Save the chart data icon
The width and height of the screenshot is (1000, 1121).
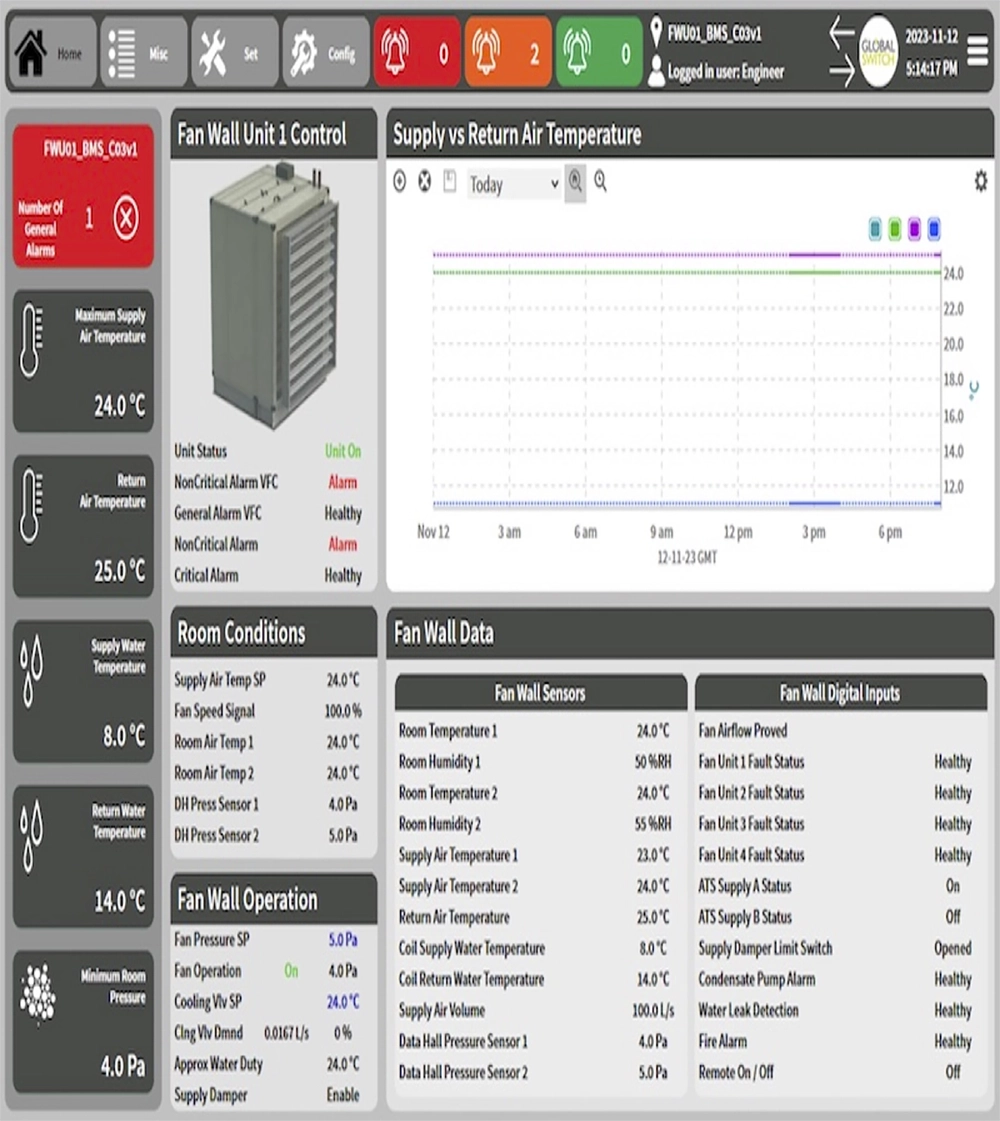pos(450,182)
